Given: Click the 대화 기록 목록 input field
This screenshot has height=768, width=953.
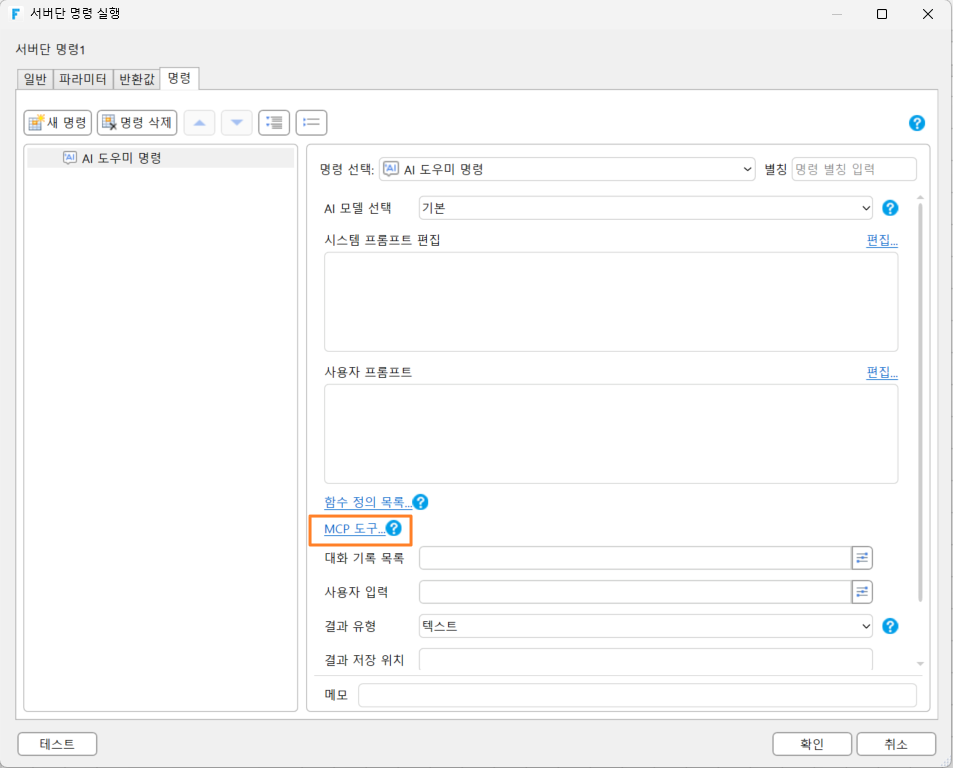Looking at the screenshot, I should (x=635, y=558).
